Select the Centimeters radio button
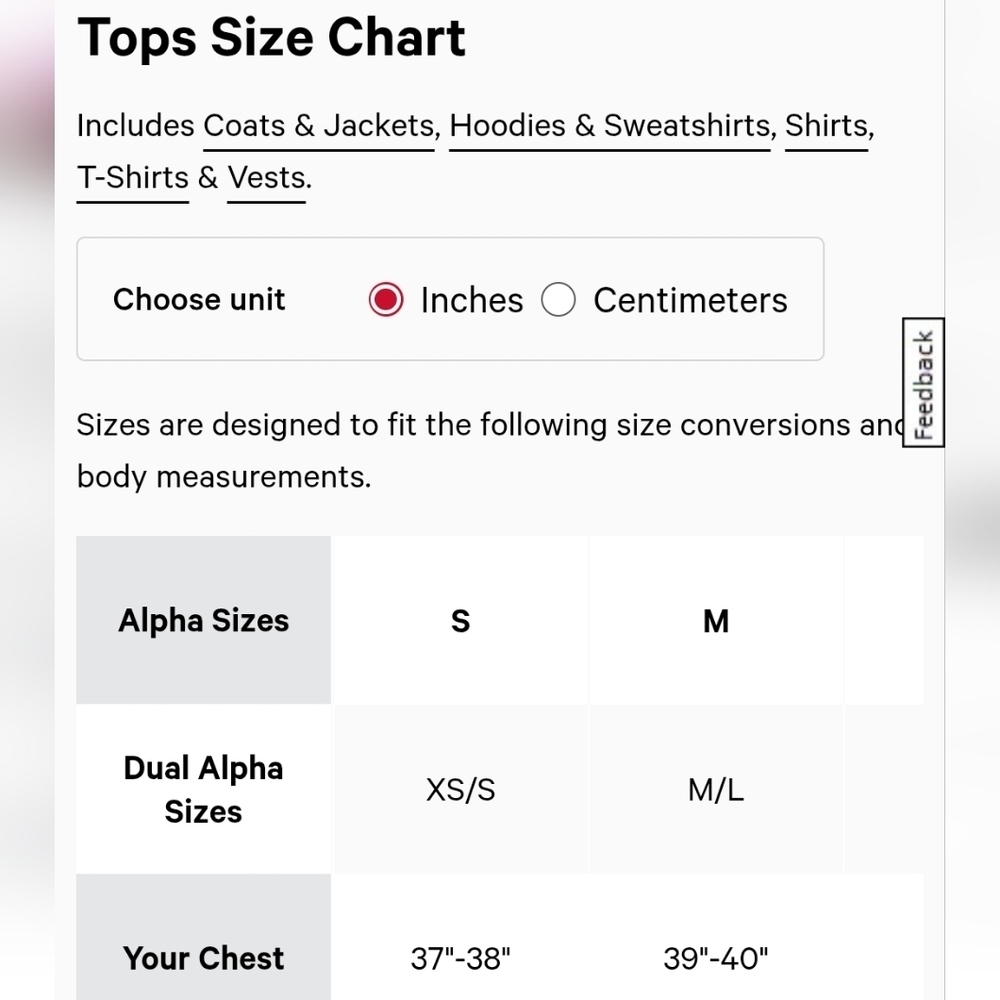 pyautogui.click(x=558, y=300)
